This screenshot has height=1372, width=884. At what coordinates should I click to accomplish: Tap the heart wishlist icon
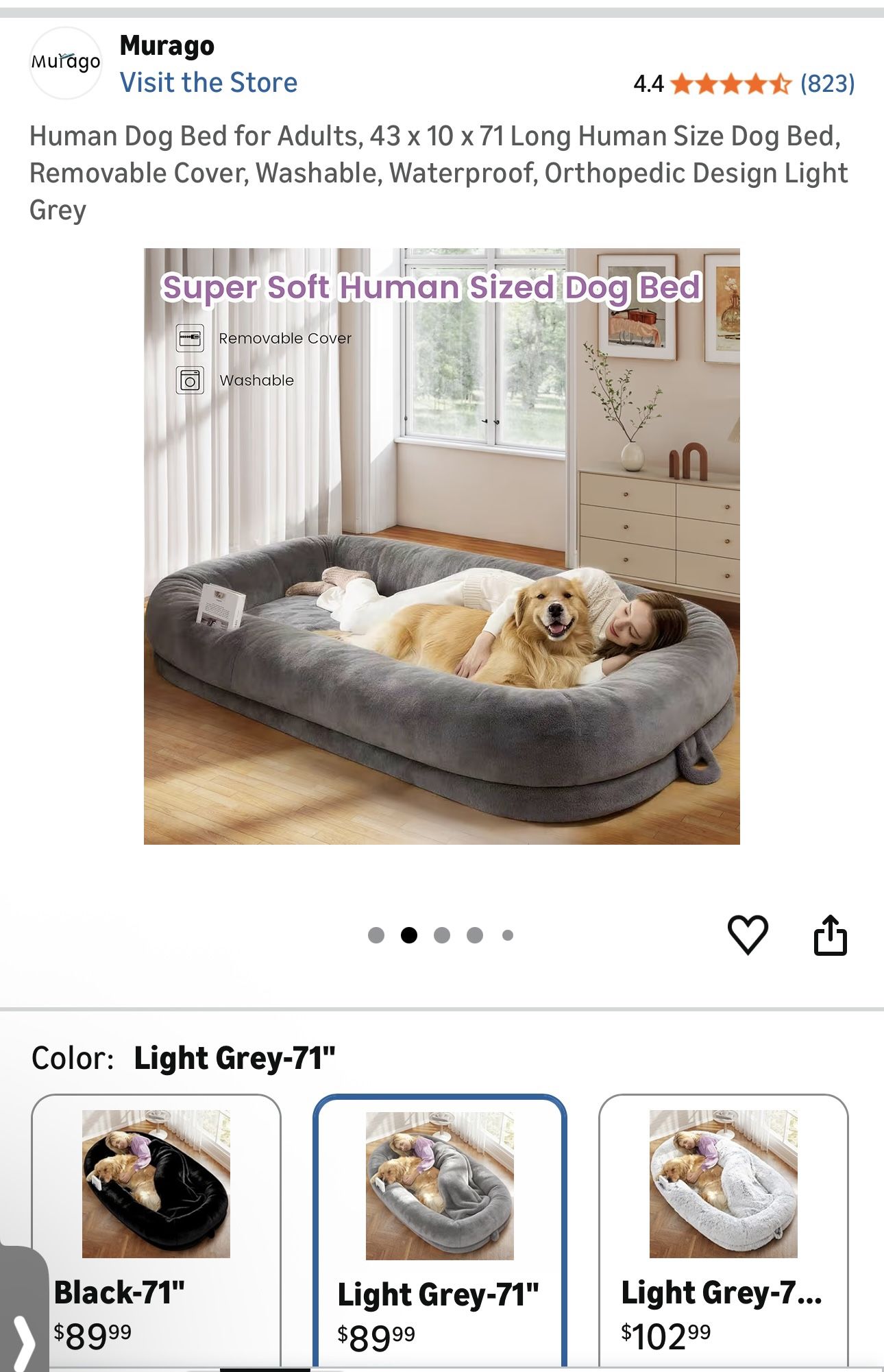(747, 935)
